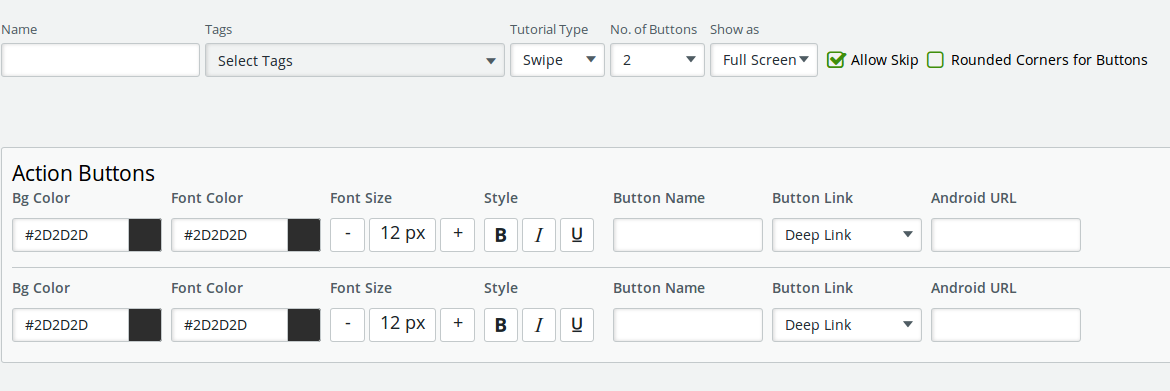Toggle Italic style in first button row
The height and width of the screenshot is (391, 1170).
click(x=539, y=235)
